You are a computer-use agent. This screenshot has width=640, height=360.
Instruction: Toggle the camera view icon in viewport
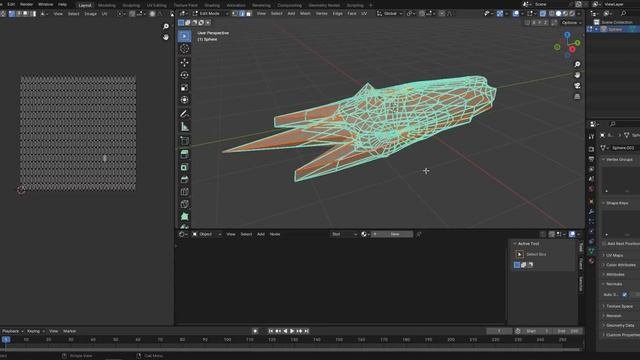(577, 86)
